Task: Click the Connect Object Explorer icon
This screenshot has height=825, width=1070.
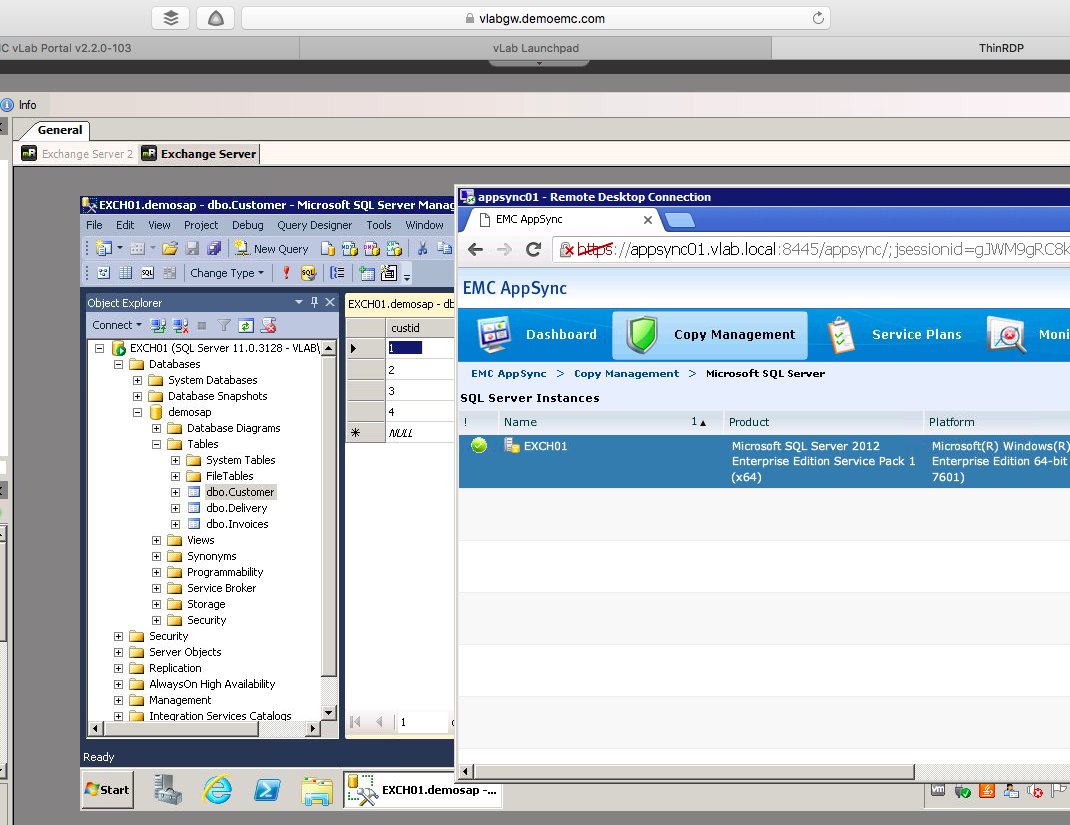Action: pyautogui.click(x=158, y=325)
